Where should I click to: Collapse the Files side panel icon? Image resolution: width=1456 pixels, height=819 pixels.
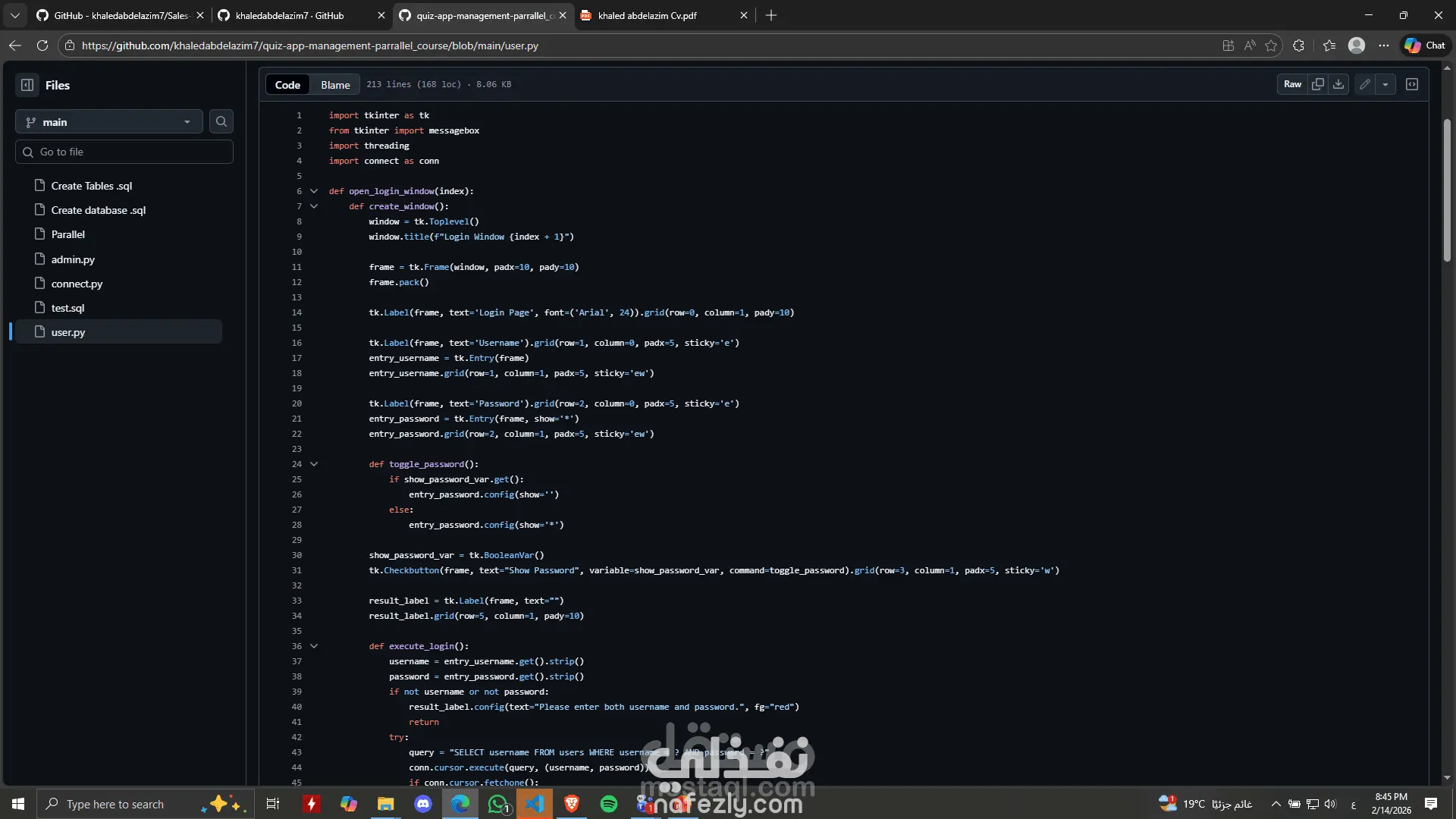27,85
